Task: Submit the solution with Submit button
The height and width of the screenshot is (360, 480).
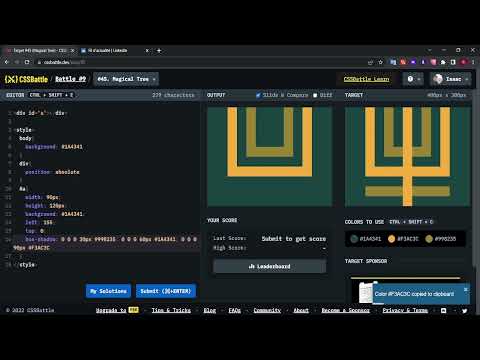Action: click(x=166, y=291)
